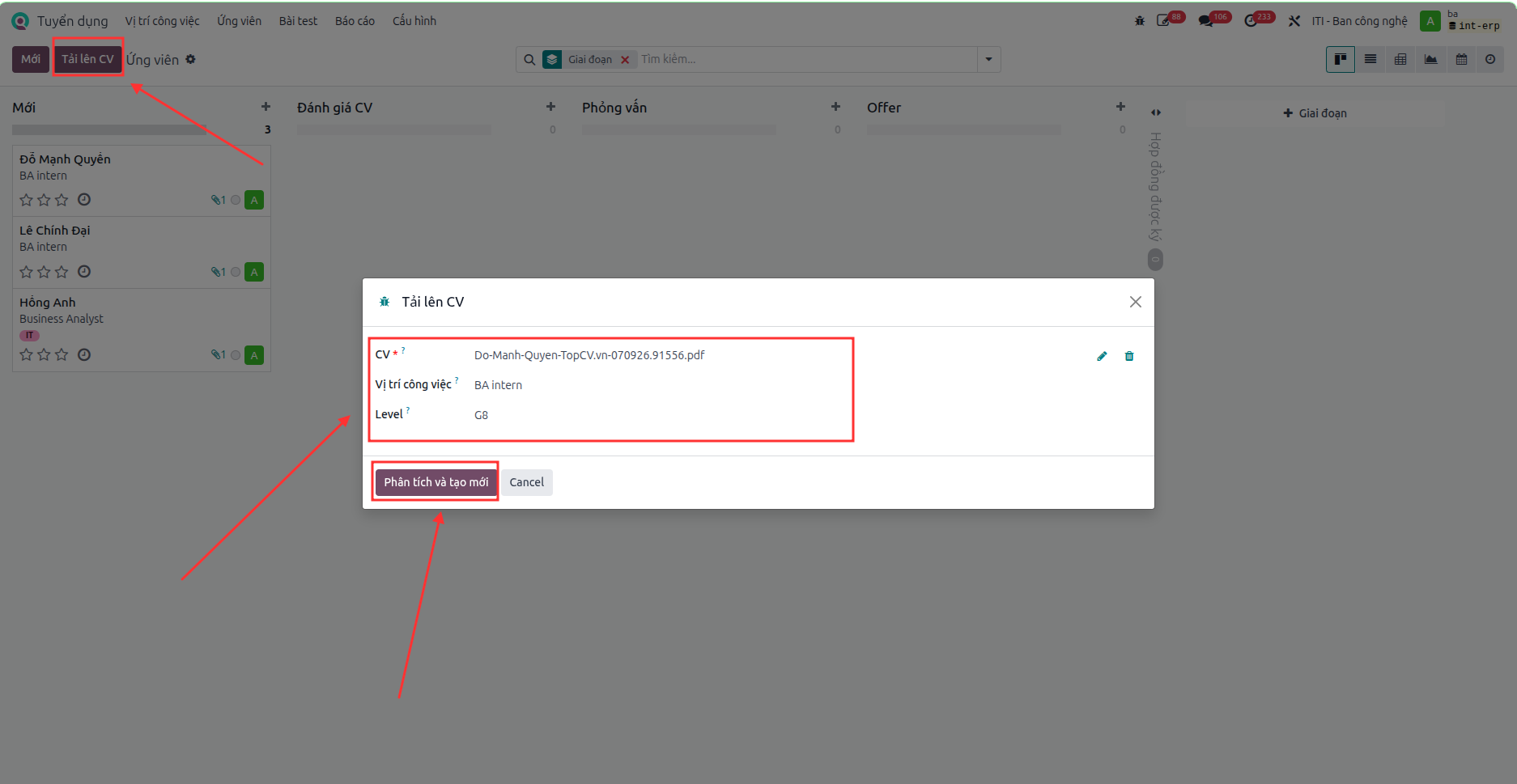This screenshot has width=1517, height=784.
Task: Click Phân tích và tạo mới button
Action: pyautogui.click(x=436, y=482)
